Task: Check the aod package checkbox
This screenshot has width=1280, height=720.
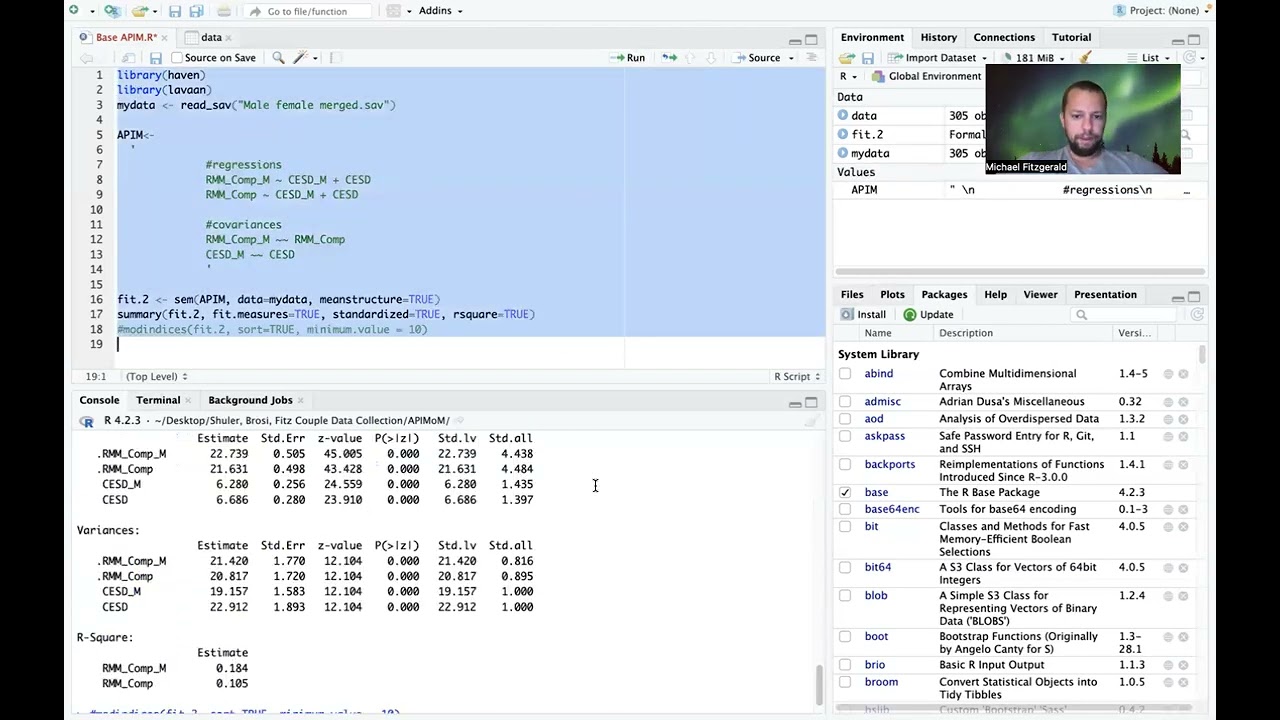Action: point(845,419)
